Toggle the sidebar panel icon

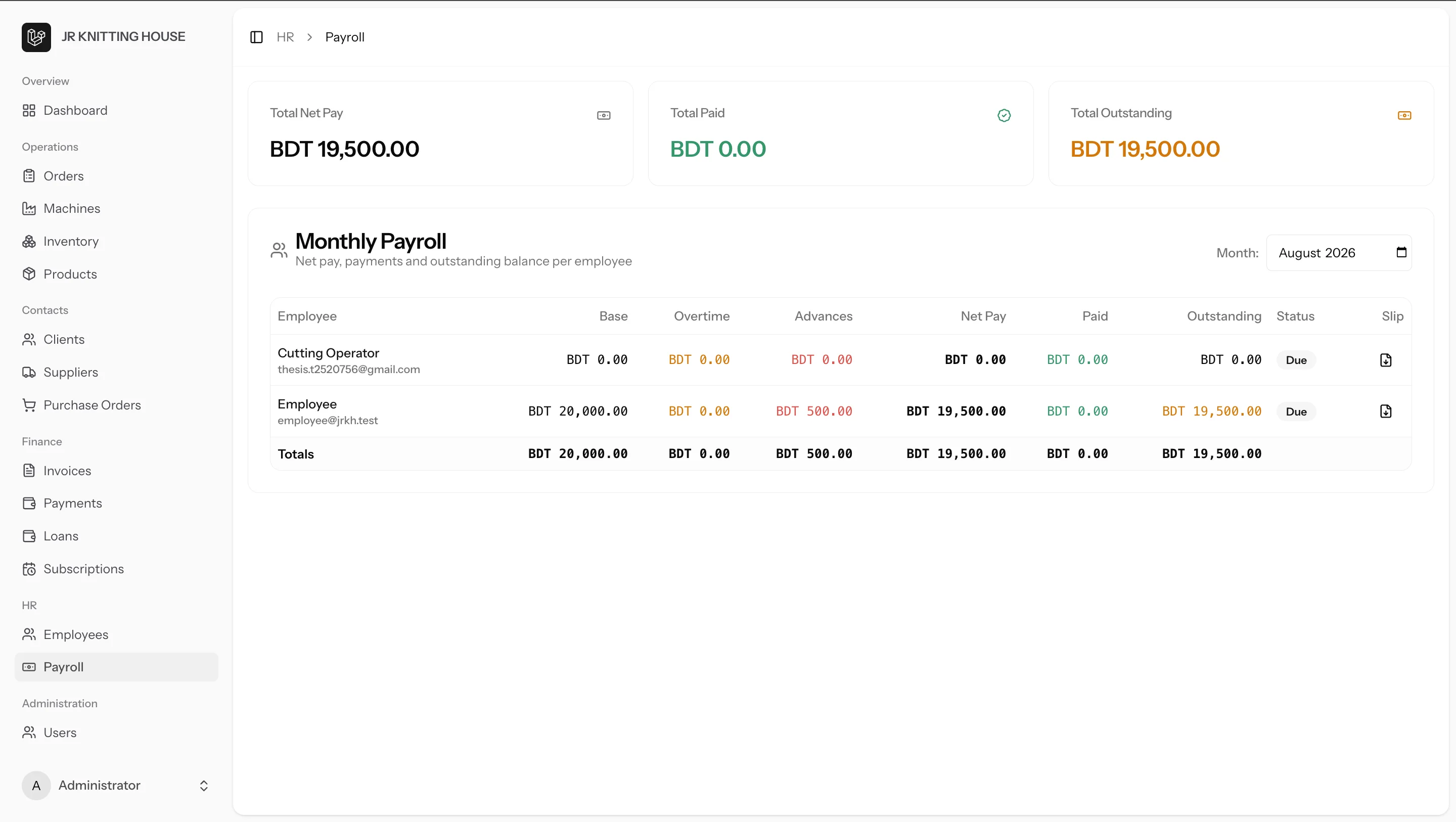(256, 37)
